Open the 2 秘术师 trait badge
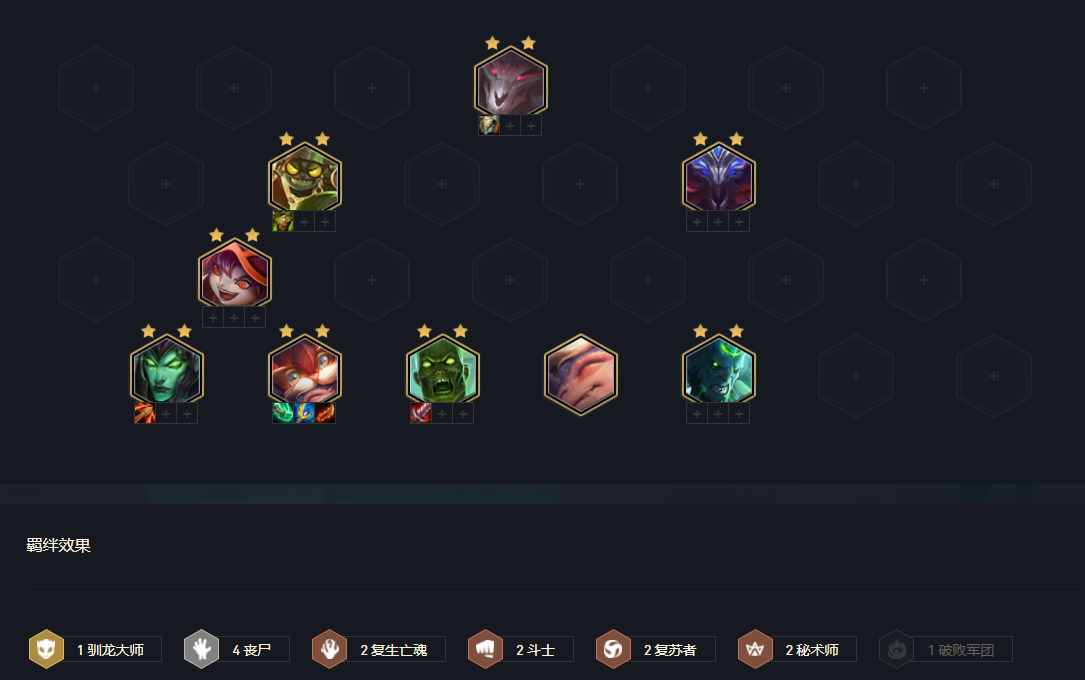The height and width of the screenshot is (680, 1085). [x=797, y=650]
